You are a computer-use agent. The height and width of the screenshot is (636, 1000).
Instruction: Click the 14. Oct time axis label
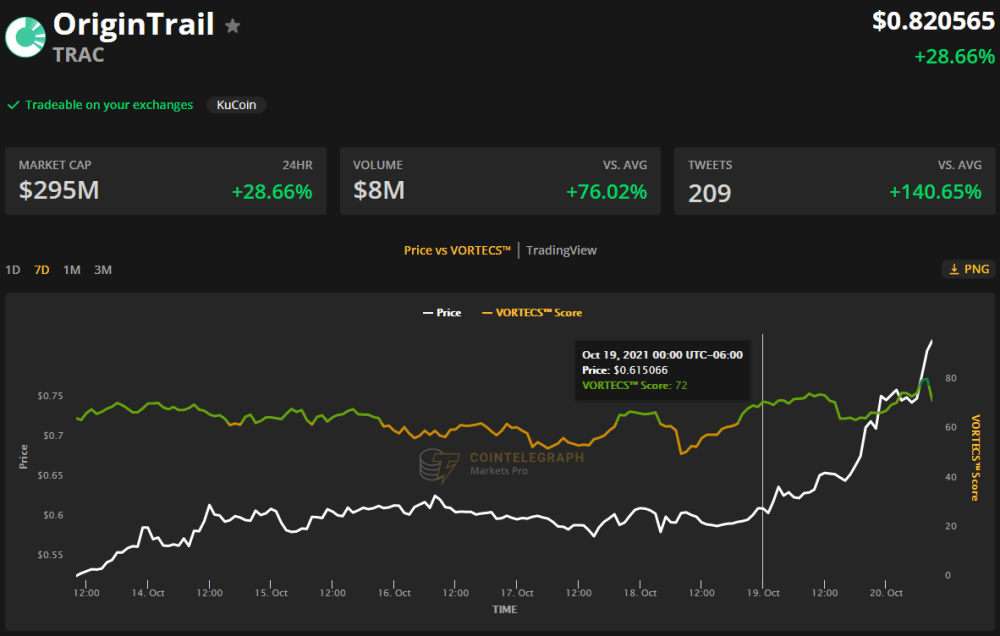[x=148, y=593]
